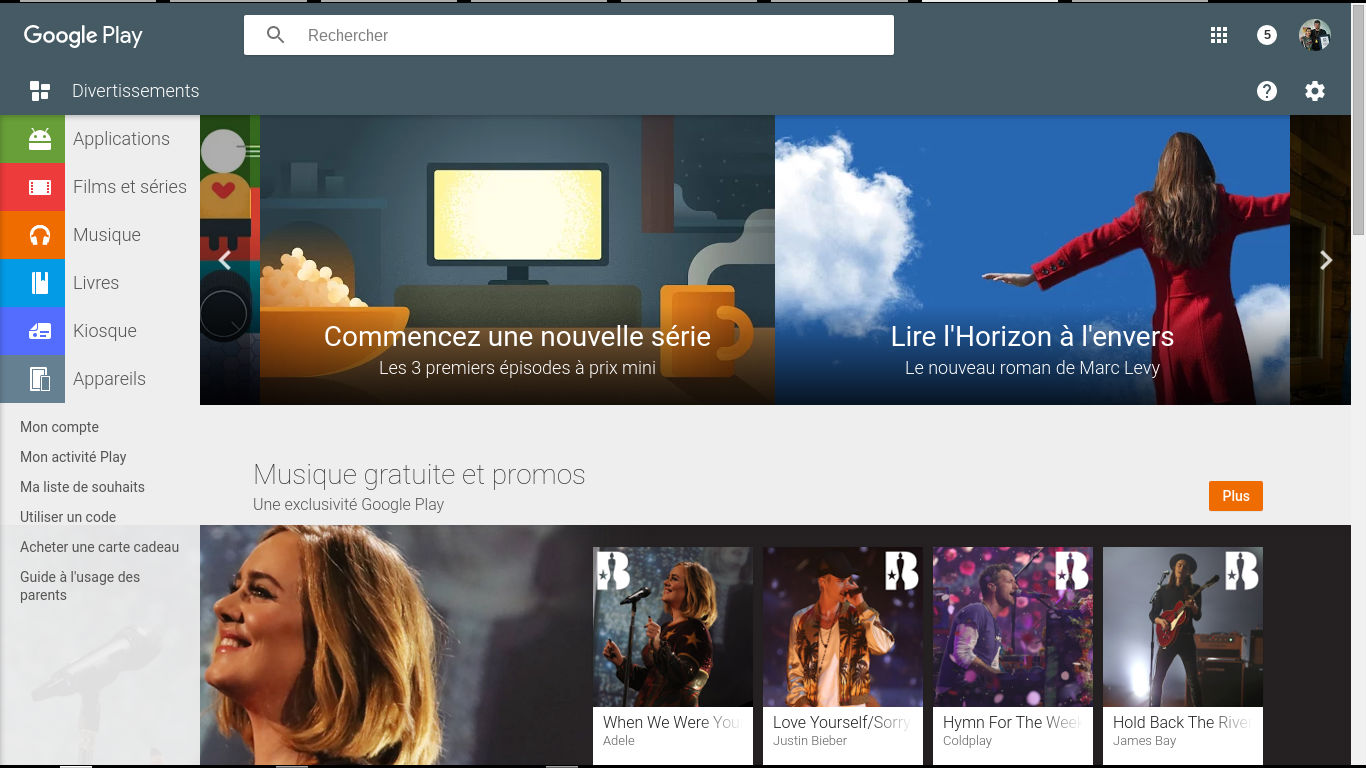This screenshot has width=1366, height=768.
Task: Go to the Musique section
Action: pos(107,235)
